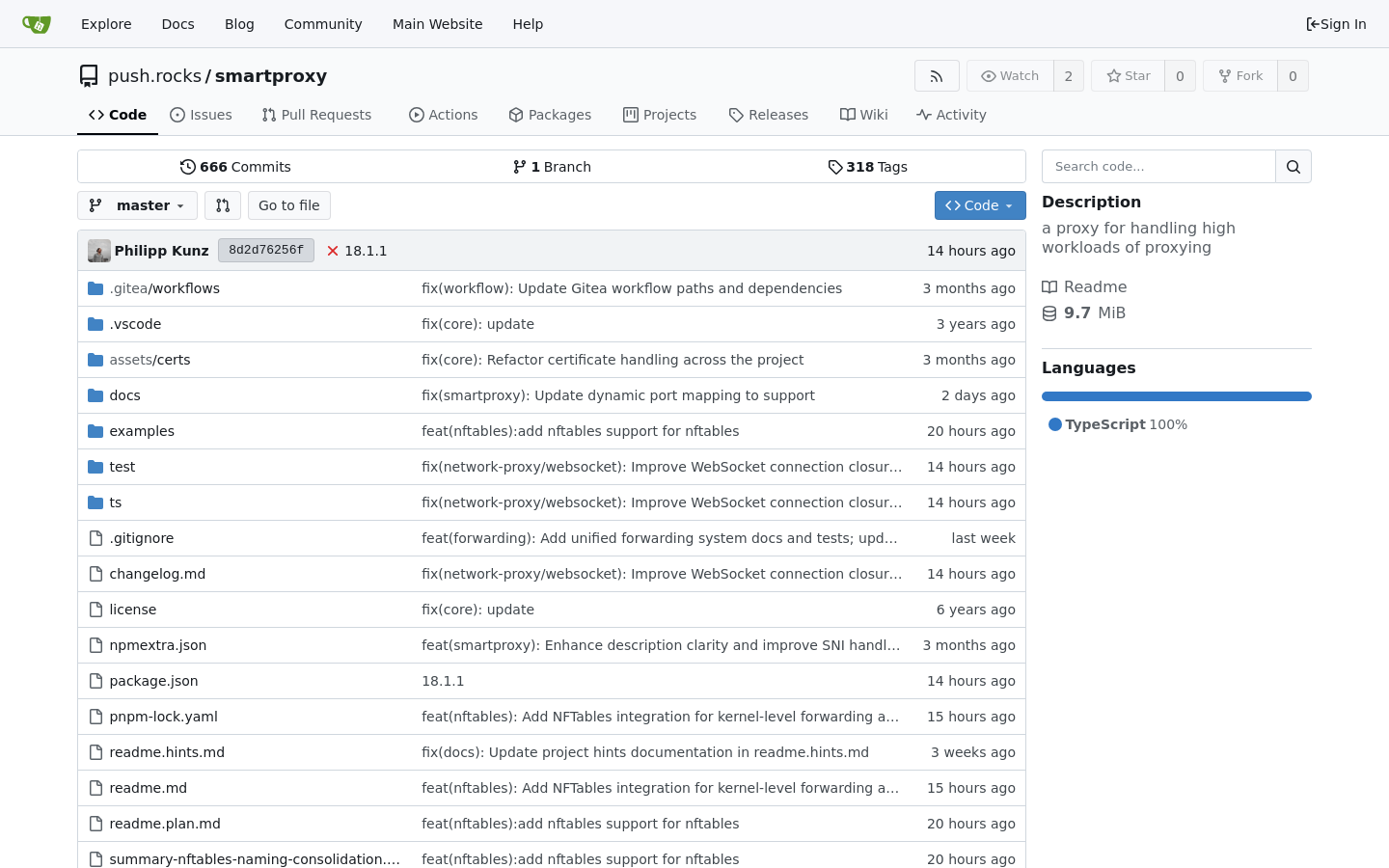
Task: Open the Explore menu item
Action: (106, 24)
